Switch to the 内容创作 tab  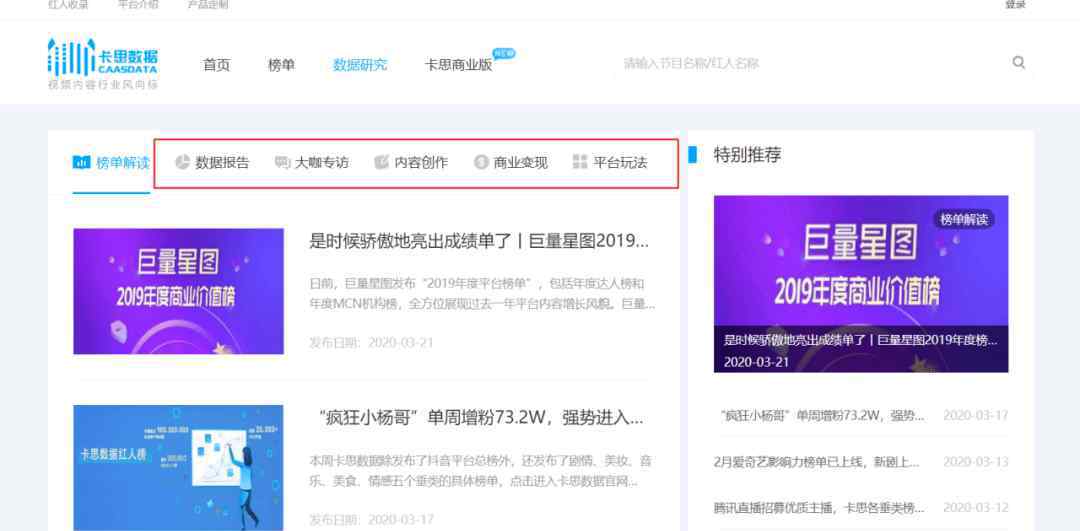tap(411, 163)
